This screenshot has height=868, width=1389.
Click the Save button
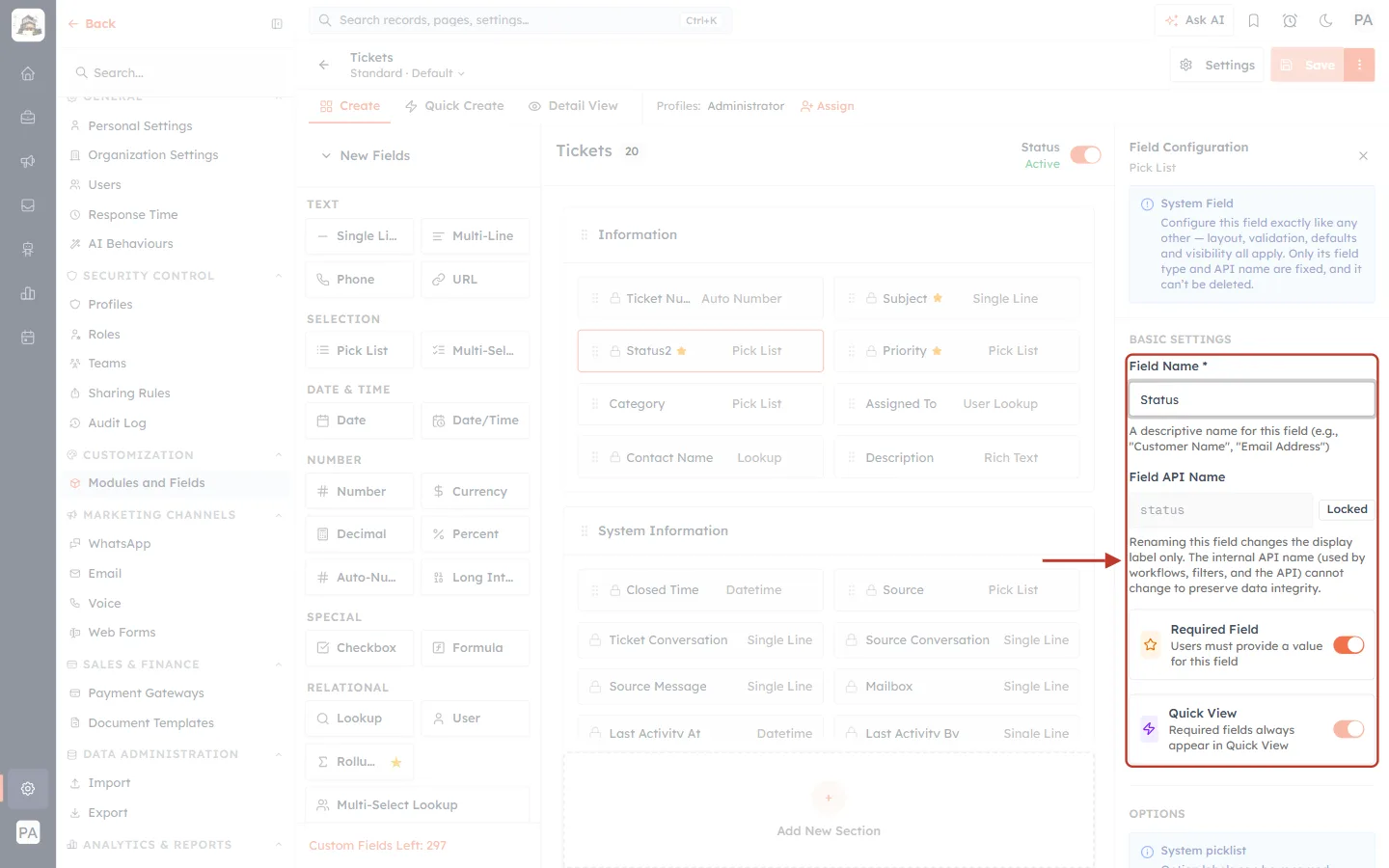[1308, 65]
